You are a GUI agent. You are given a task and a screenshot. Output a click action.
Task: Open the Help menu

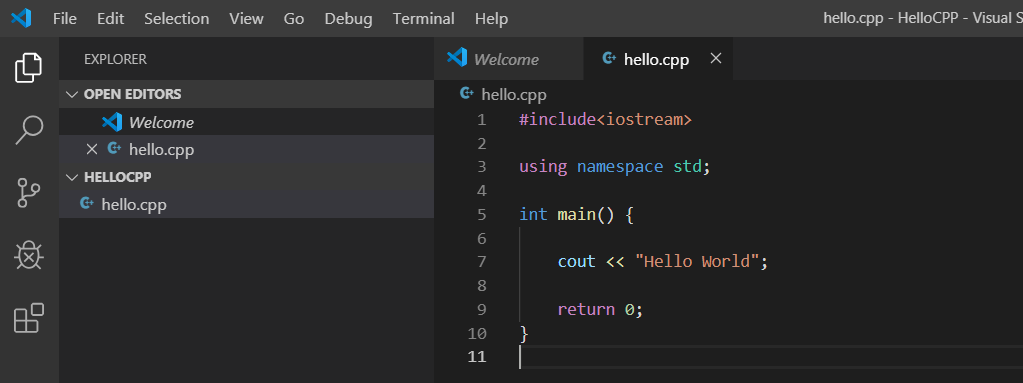coord(491,19)
